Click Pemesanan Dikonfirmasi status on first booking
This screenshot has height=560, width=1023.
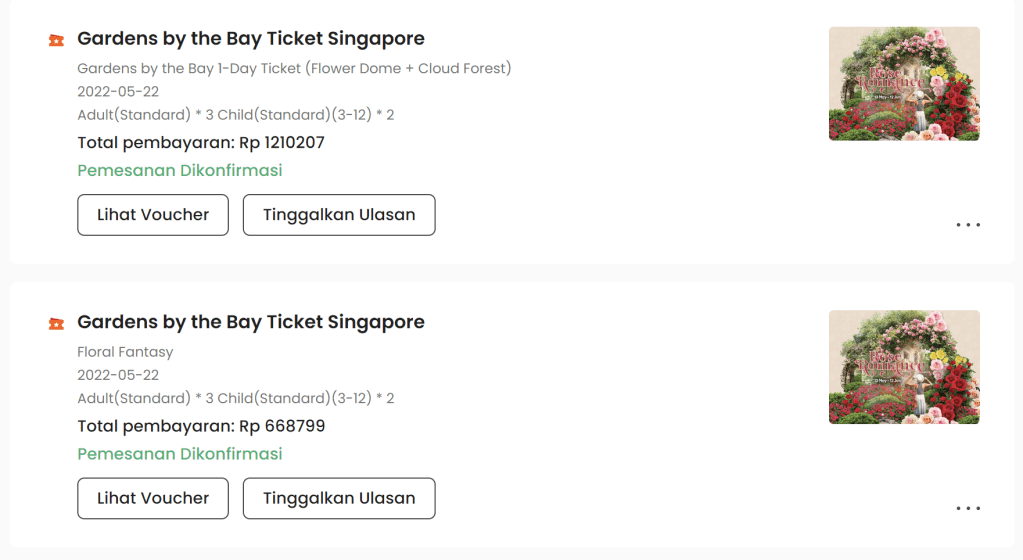[x=180, y=170]
